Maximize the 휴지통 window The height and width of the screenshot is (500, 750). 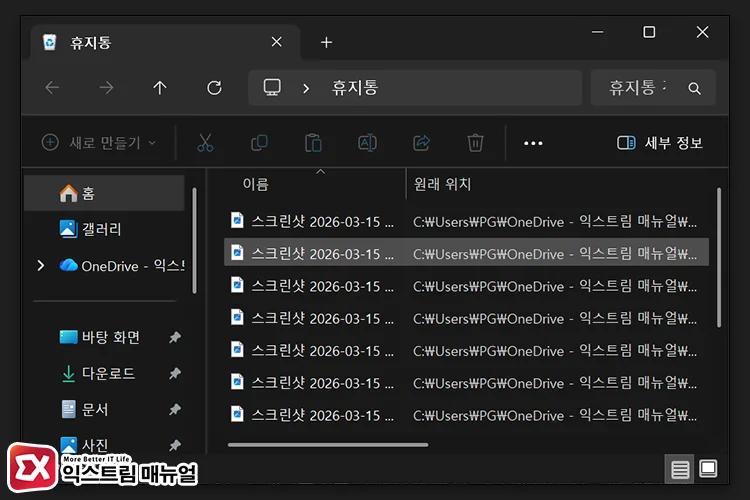coord(649,32)
